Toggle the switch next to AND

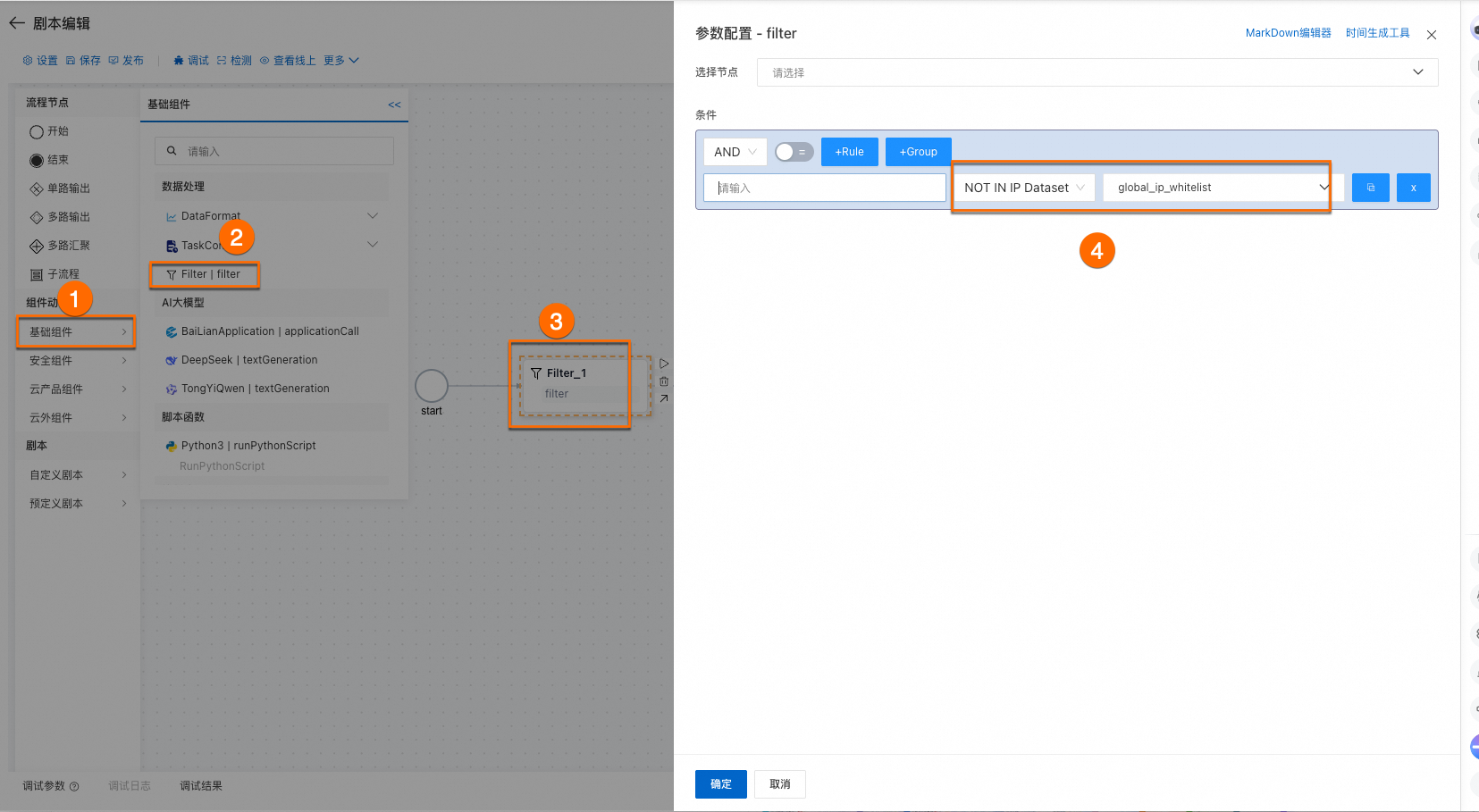click(x=794, y=152)
